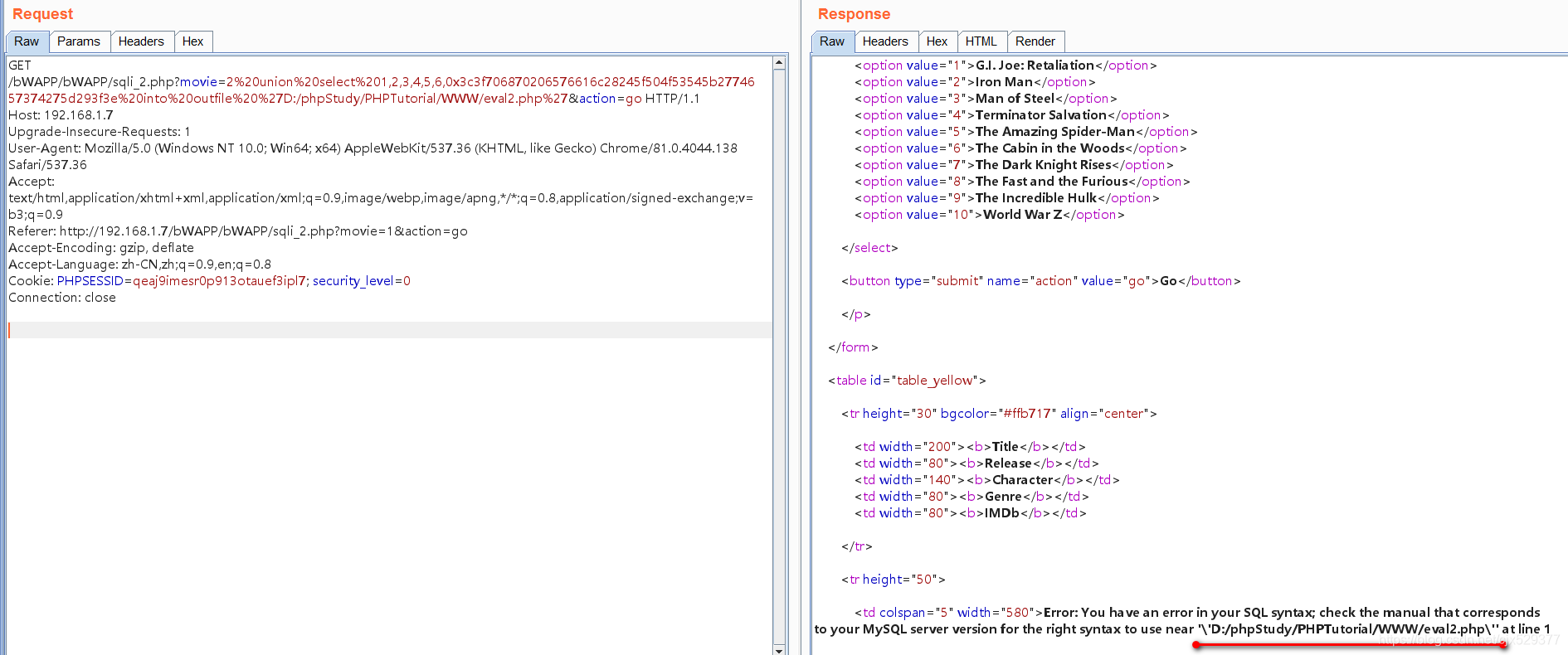Click the PHPSESSID cookie value
The height and width of the screenshot is (655, 1568).
click(x=219, y=281)
